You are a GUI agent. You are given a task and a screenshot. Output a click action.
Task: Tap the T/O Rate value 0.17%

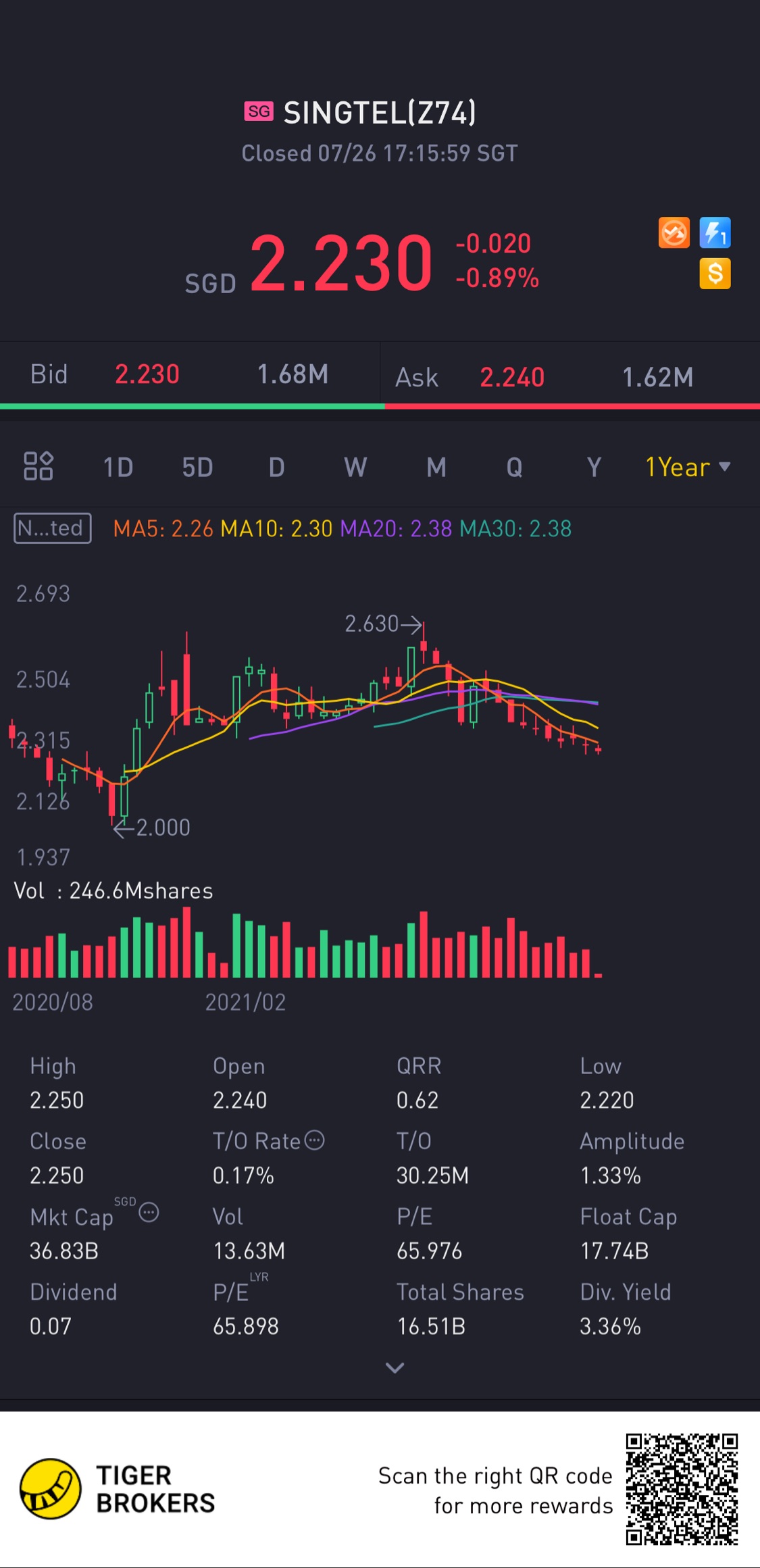coord(243,1175)
